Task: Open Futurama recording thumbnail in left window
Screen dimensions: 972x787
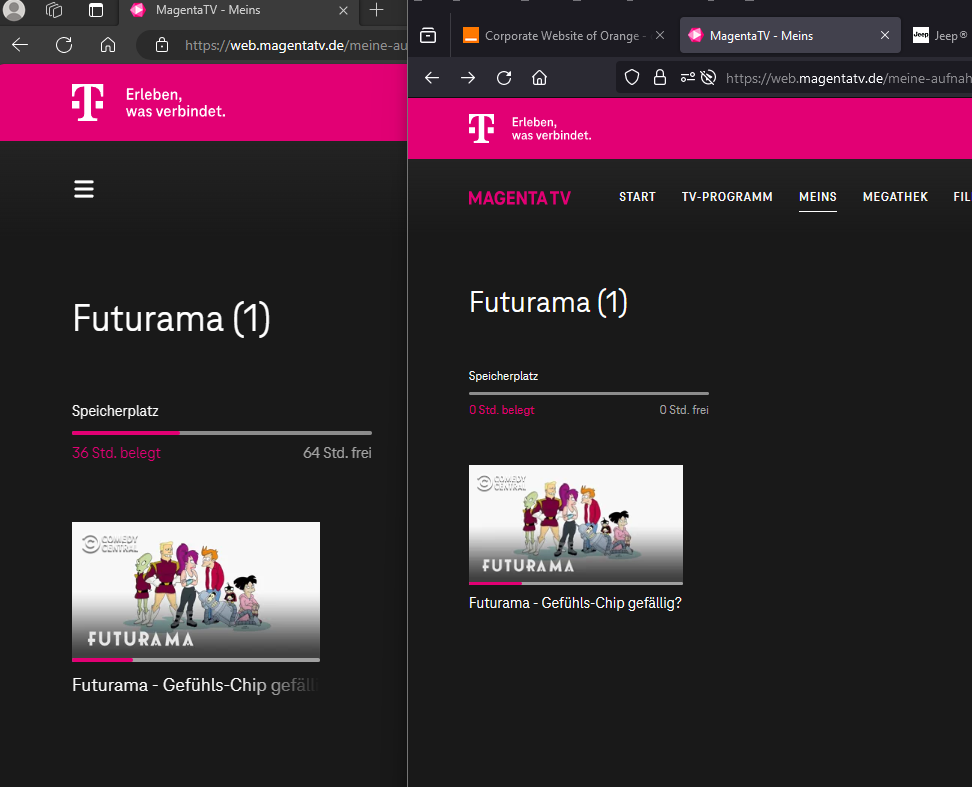Action: (196, 592)
